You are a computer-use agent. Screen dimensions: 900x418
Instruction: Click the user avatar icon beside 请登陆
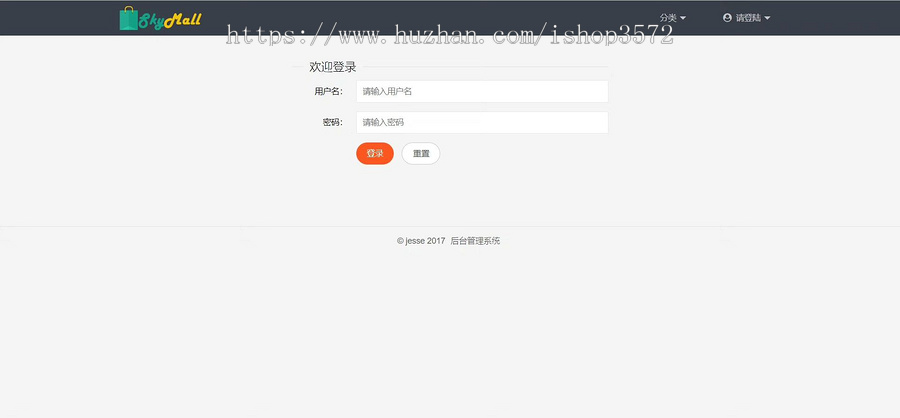click(x=727, y=18)
